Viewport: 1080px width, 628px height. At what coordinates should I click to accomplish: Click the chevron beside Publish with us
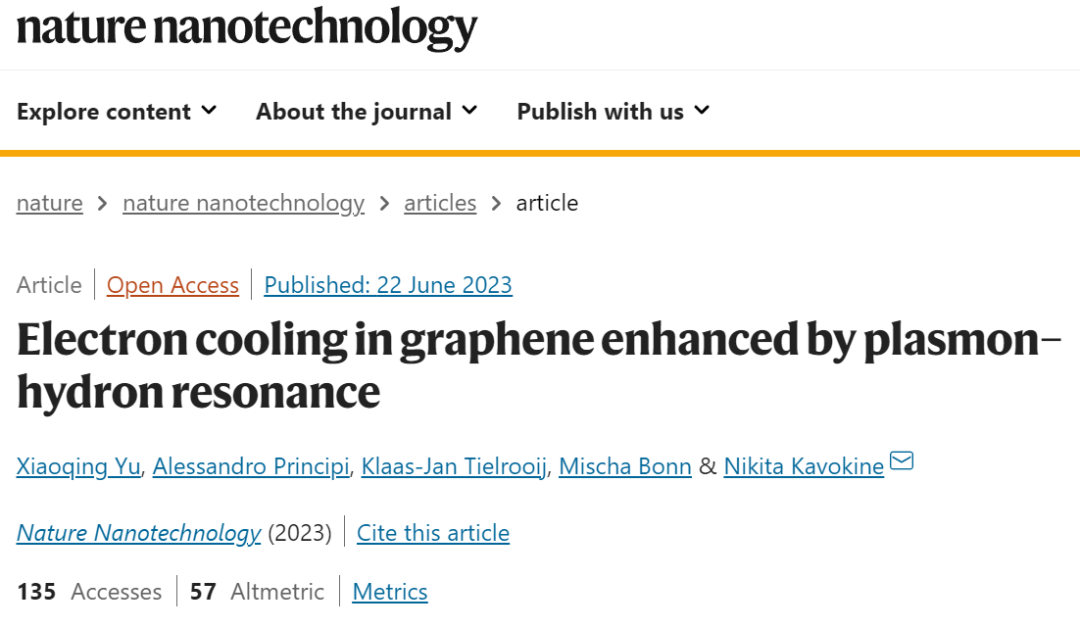(x=701, y=111)
